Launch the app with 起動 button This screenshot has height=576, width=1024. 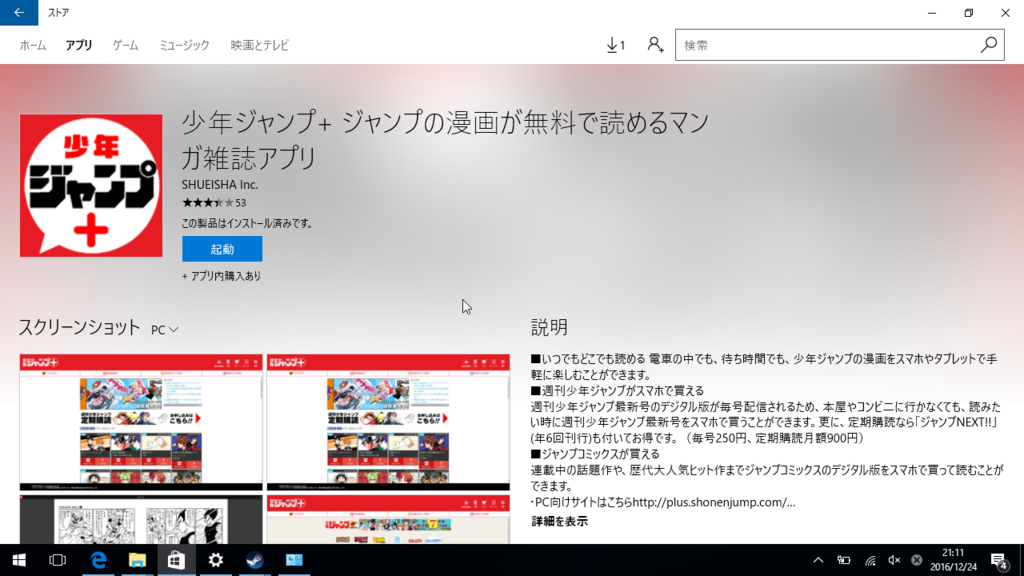(x=222, y=249)
